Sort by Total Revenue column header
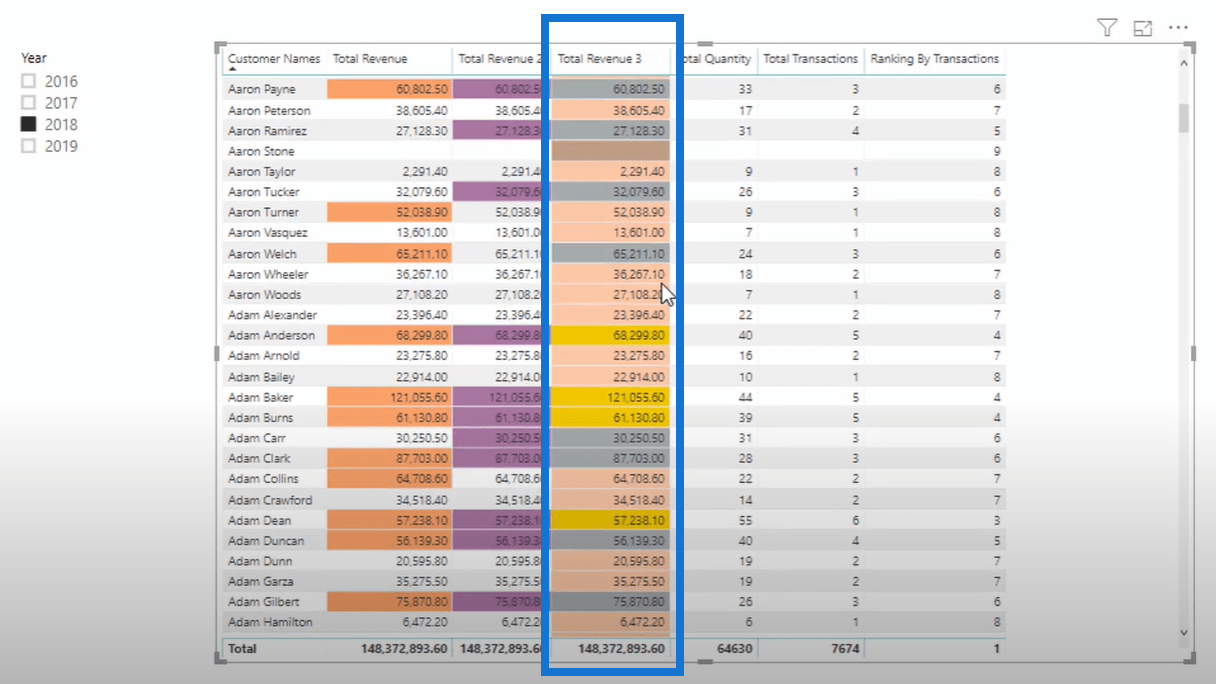Image resolution: width=1216 pixels, height=684 pixels. pyautogui.click(x=370, y=59)
